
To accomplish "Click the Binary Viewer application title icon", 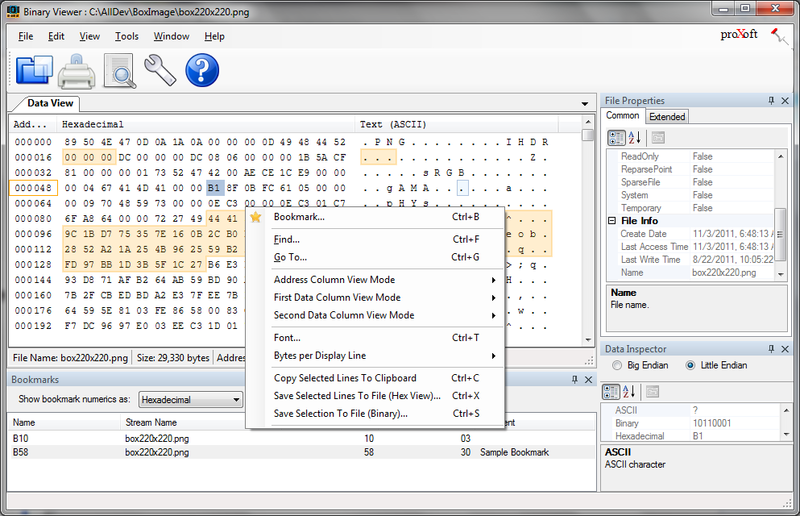I will point(13,11).
